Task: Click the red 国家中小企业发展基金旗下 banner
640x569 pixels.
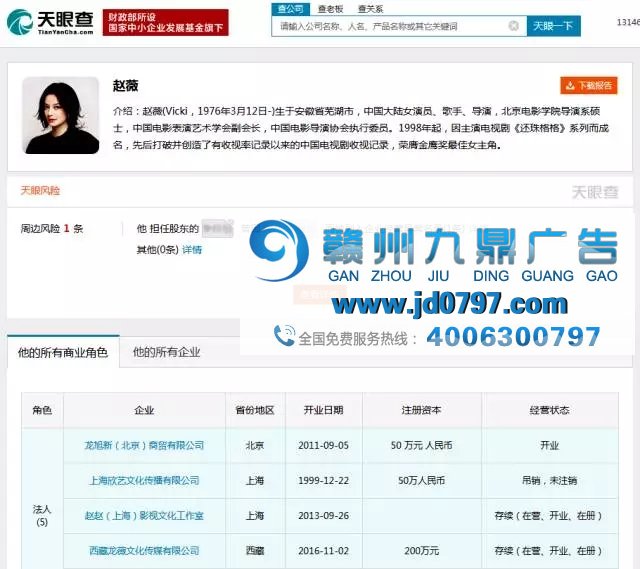Action: point(165,22)
